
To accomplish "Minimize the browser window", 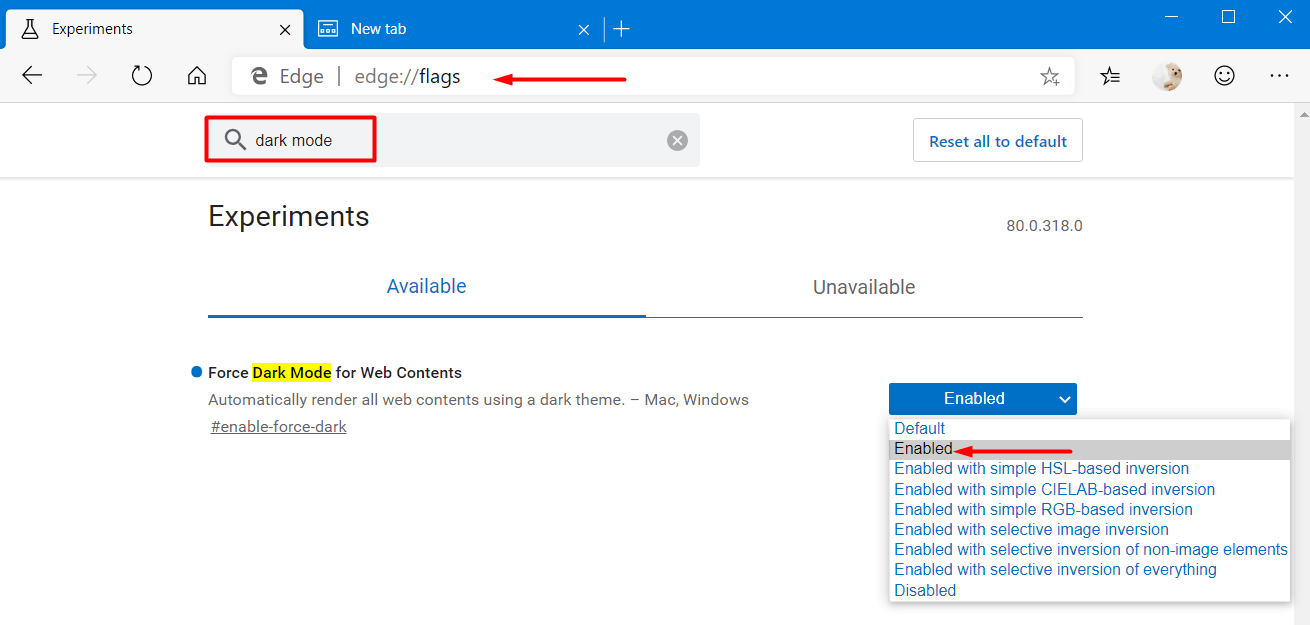I will [1172, 17].
